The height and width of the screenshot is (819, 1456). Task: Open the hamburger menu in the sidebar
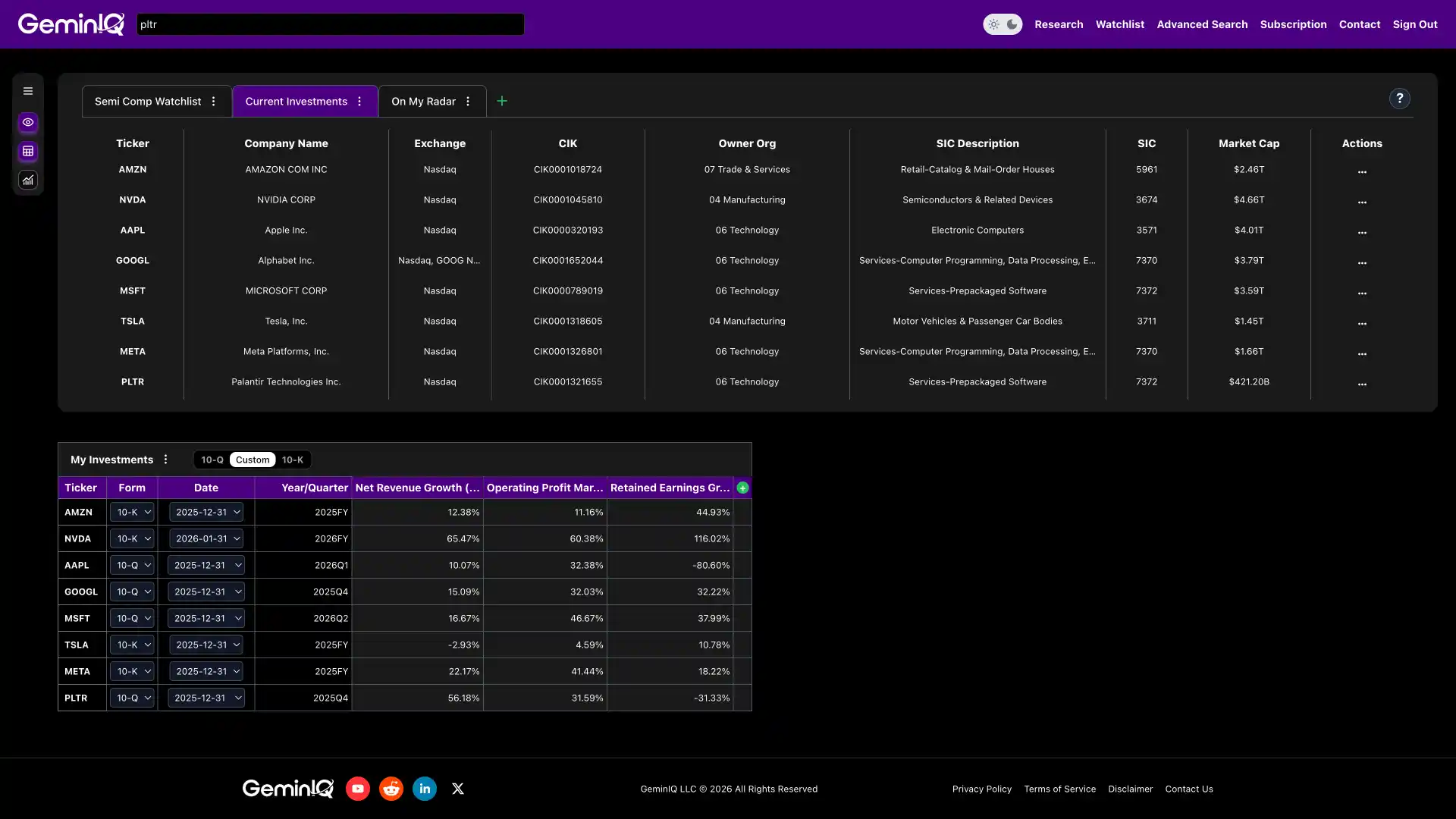[28, 90]
